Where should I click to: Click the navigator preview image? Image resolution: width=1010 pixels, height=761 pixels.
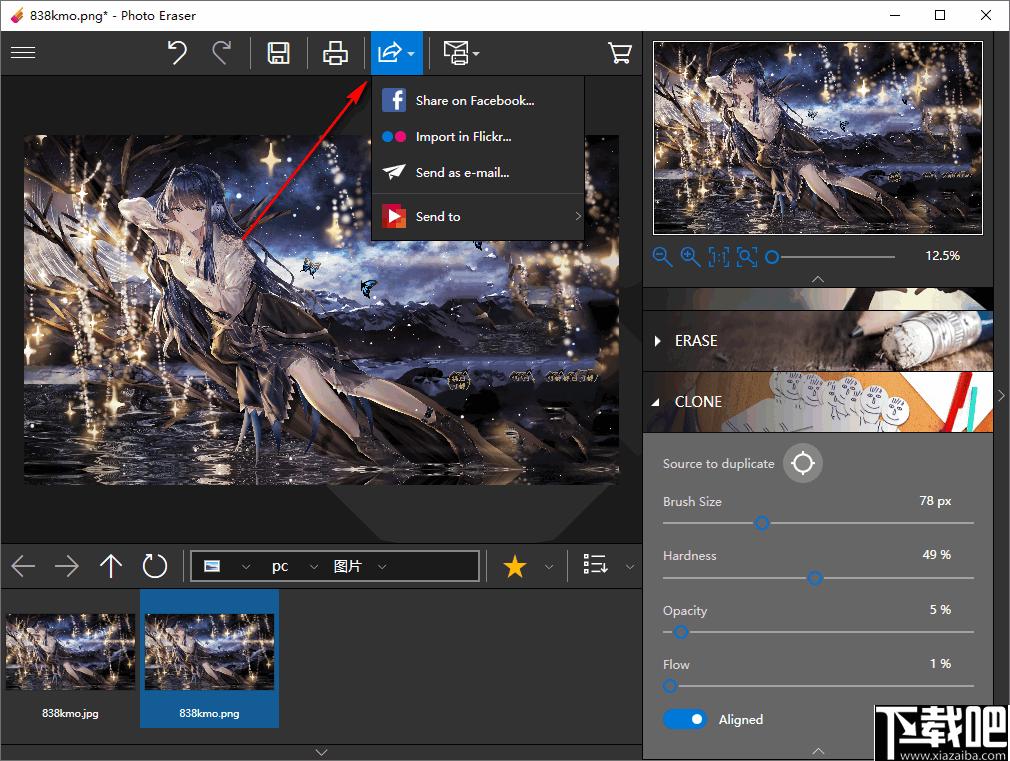[x=817, y=138]
